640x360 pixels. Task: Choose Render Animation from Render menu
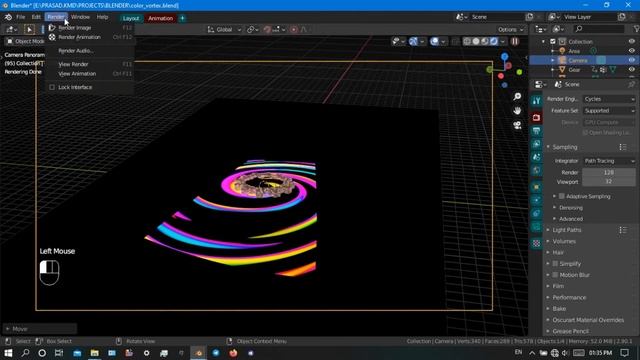click(x=90, y=37)
